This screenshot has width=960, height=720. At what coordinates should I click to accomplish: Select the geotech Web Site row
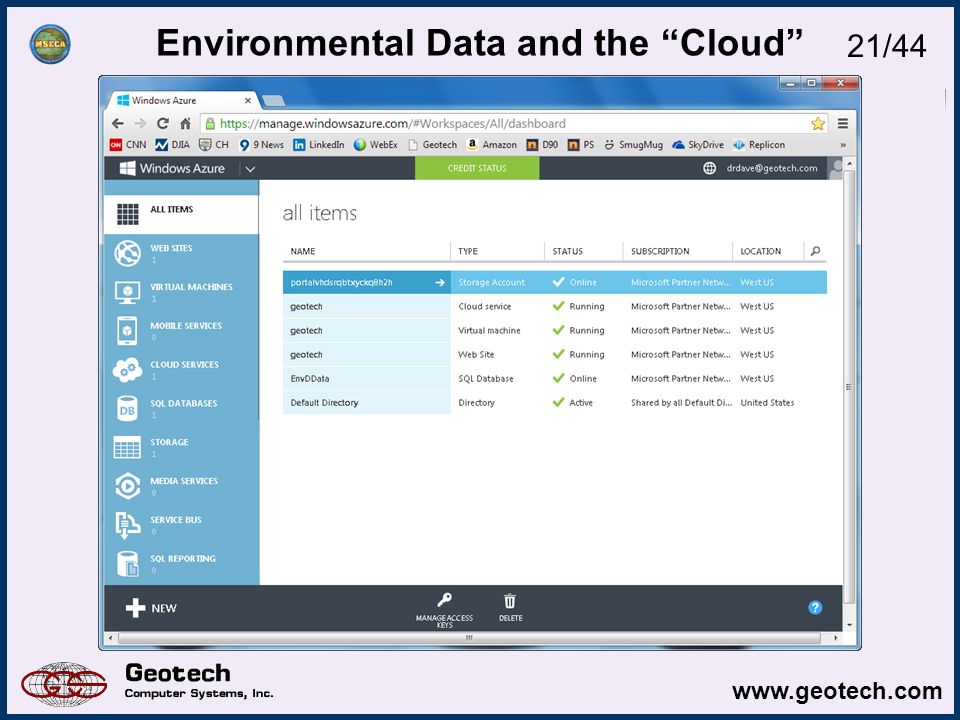(x=555, y=354)
